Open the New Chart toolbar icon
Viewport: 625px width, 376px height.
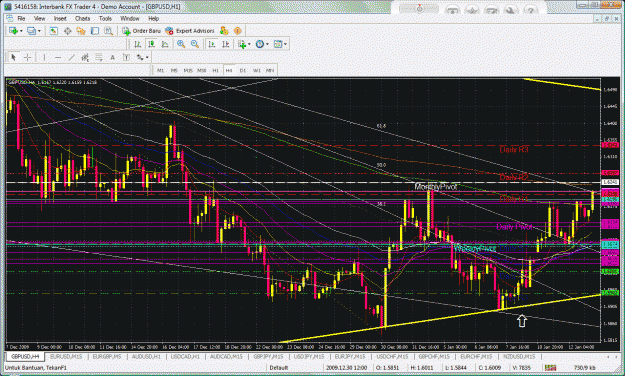13,31
